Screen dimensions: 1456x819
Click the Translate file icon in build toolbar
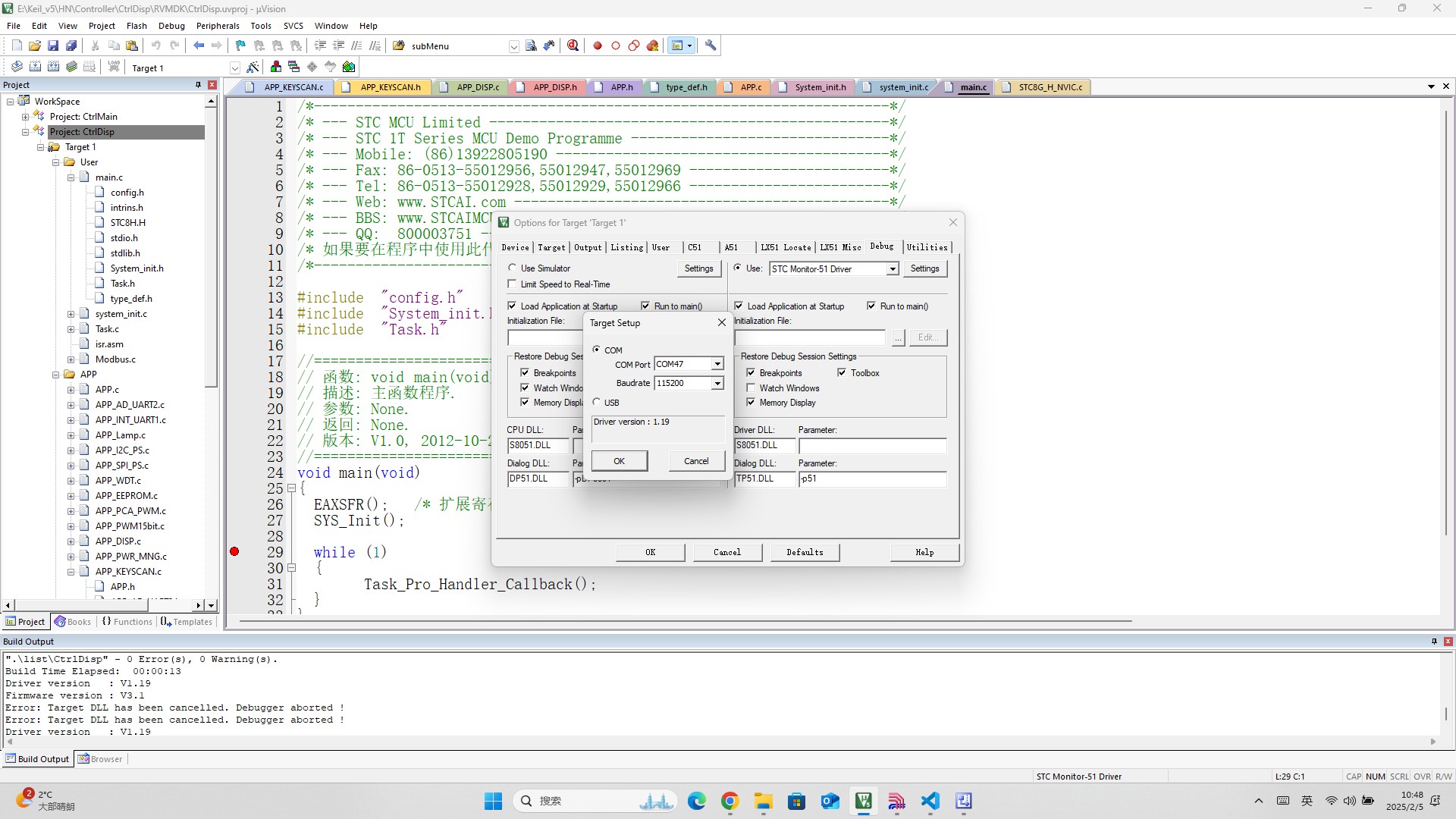tap(17, 67)
